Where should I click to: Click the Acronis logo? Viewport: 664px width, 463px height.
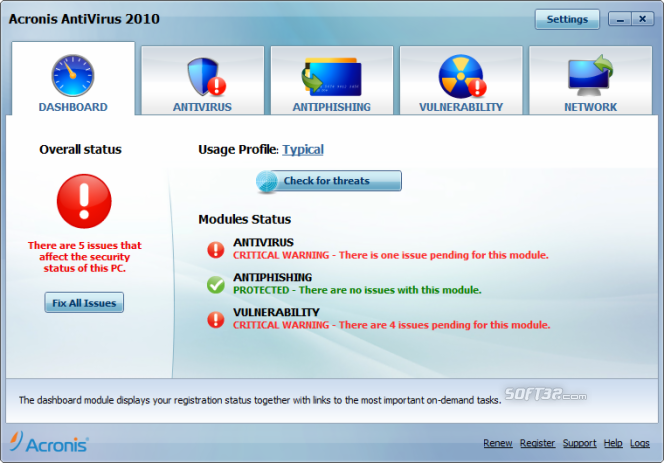click(x=49, y=442)
